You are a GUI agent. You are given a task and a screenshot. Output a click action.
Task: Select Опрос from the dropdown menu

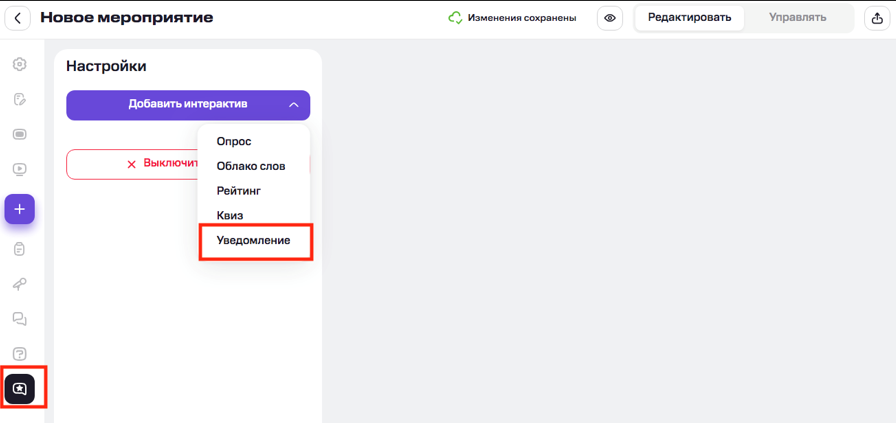click(x=234, y=141)
